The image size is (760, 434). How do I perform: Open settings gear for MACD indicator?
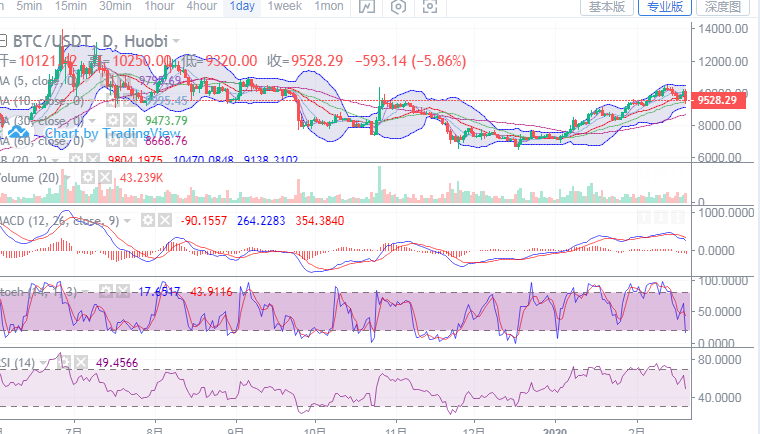point(148,221)
